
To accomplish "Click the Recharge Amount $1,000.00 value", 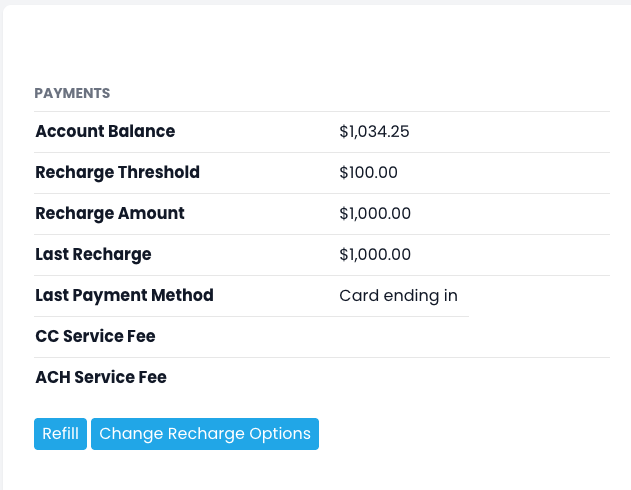I will click(375, 213).
